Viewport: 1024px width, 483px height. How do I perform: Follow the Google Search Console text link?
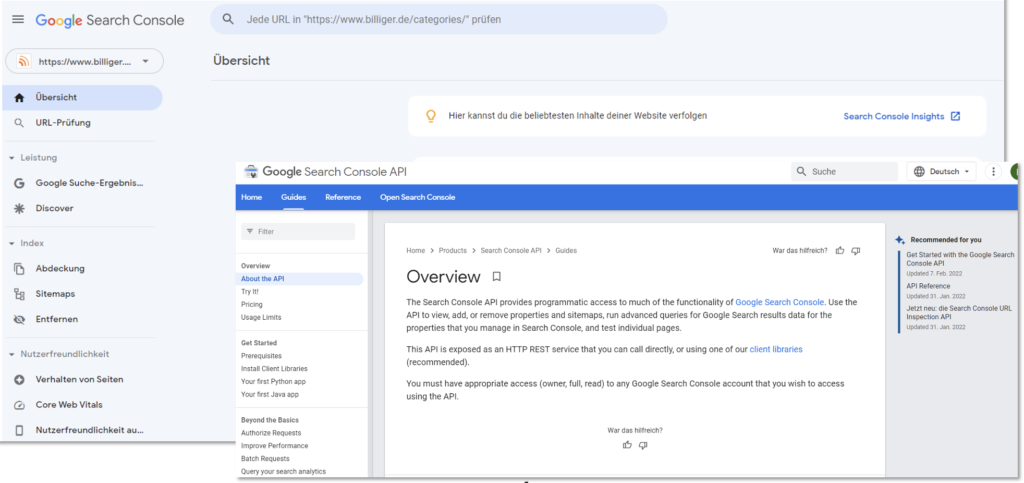(x=780, y=302)
